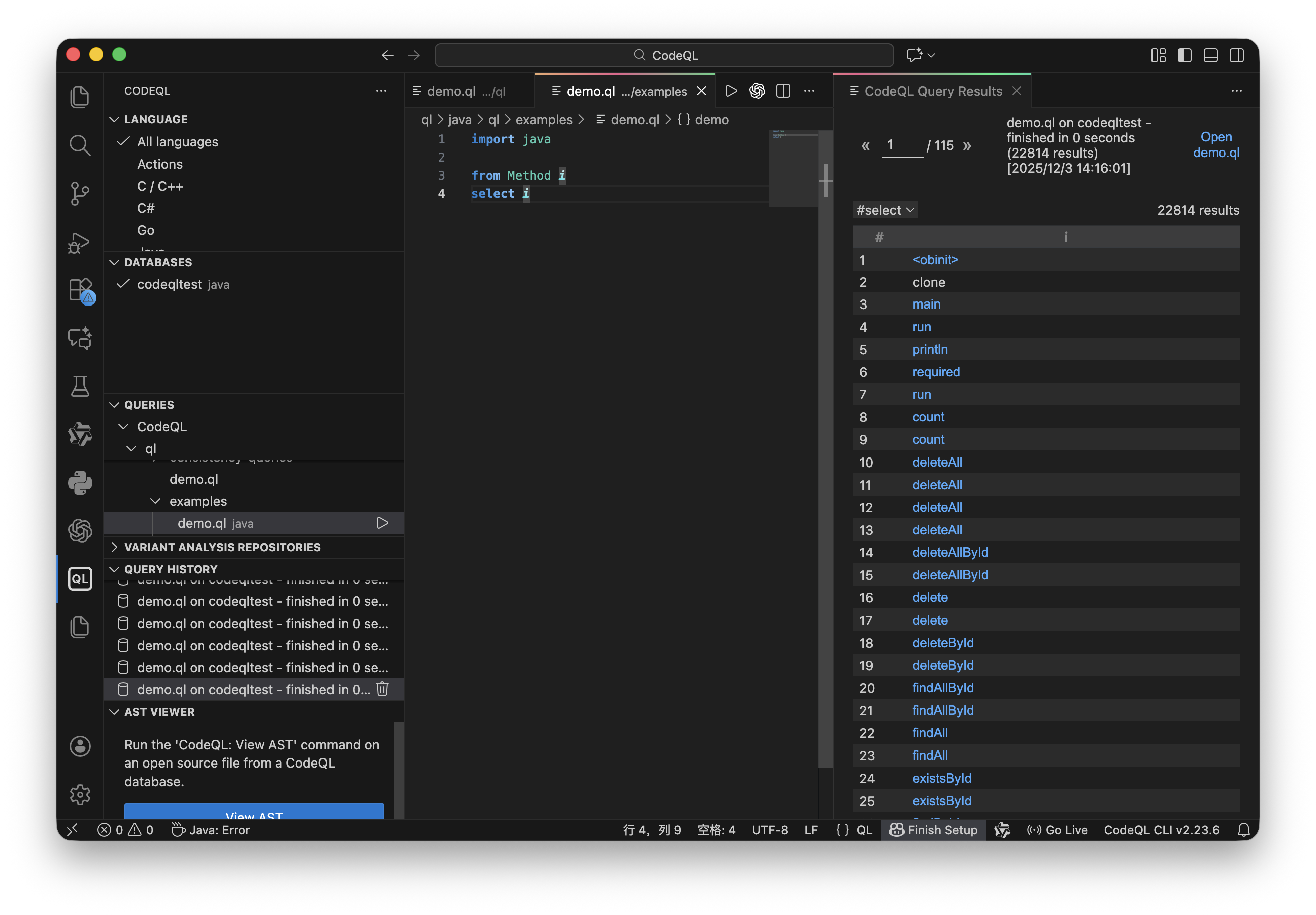Open the Testing flask icon

point(80,386)
